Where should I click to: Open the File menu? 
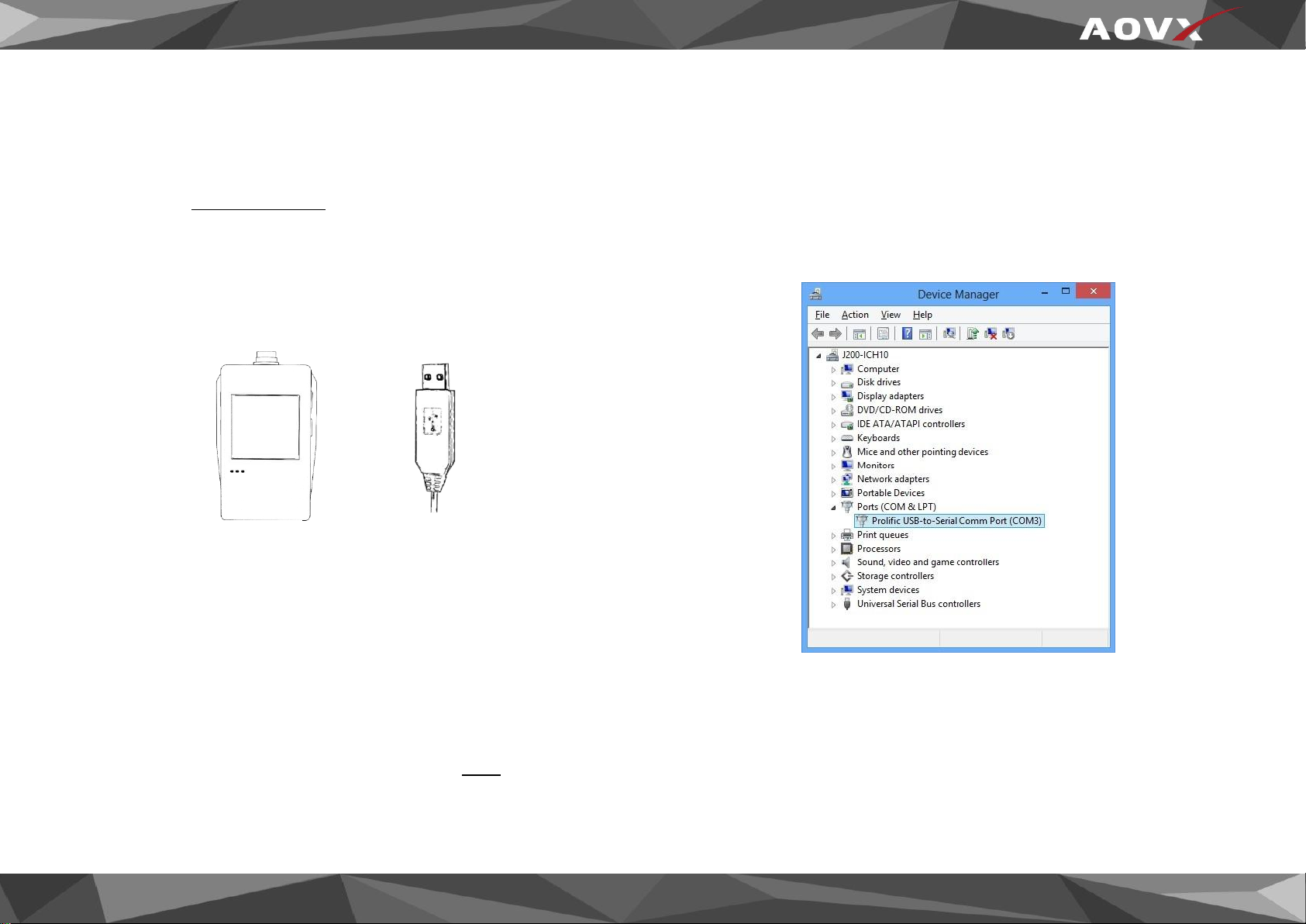(822, 315)
